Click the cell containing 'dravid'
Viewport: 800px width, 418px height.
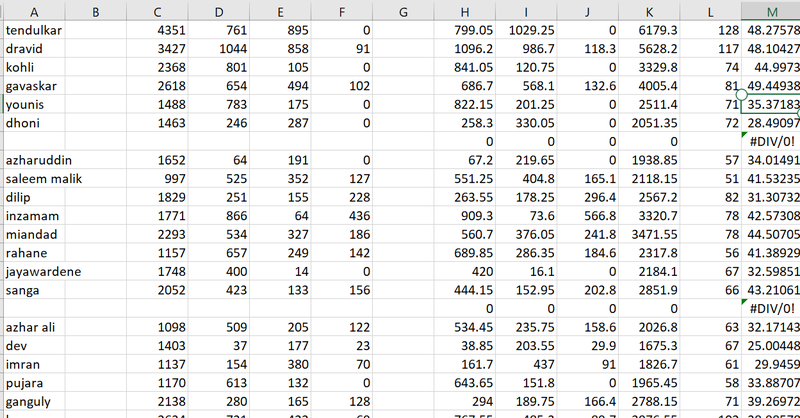tap(34, 49)
